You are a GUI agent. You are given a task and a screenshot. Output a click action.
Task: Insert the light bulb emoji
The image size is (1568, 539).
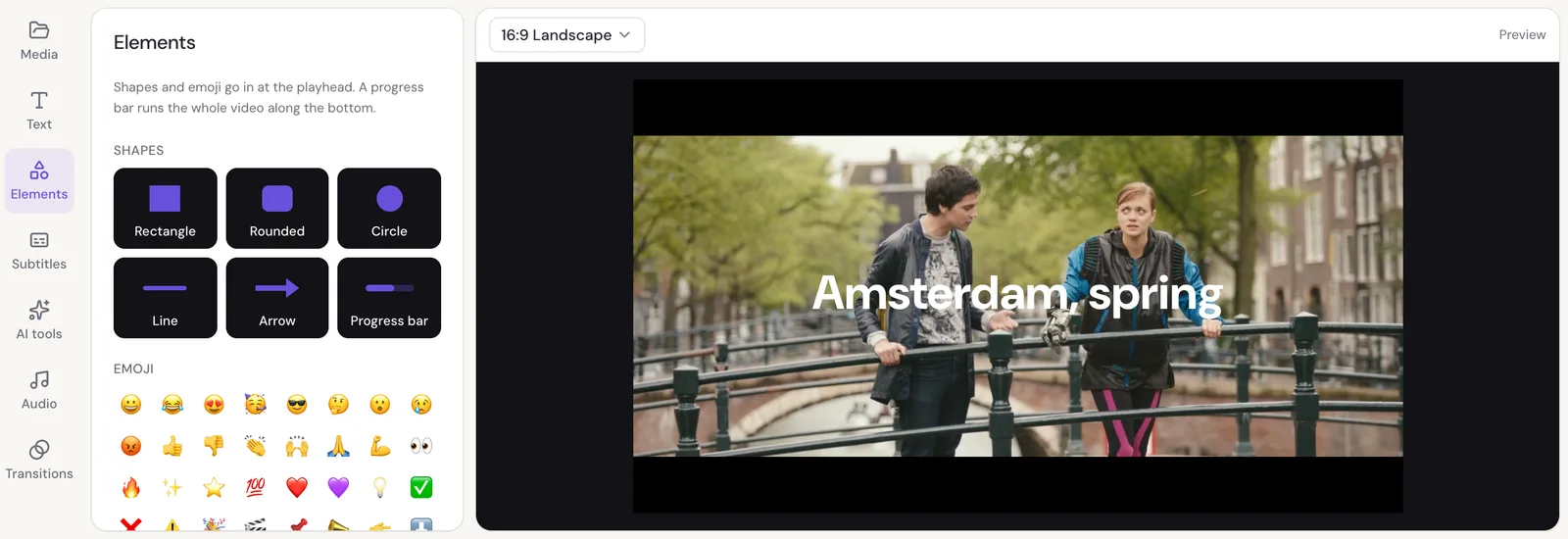[380, 488]
